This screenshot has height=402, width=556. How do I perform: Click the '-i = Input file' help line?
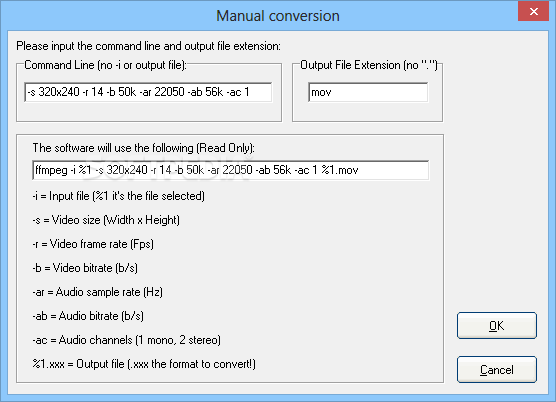[118, 196]
